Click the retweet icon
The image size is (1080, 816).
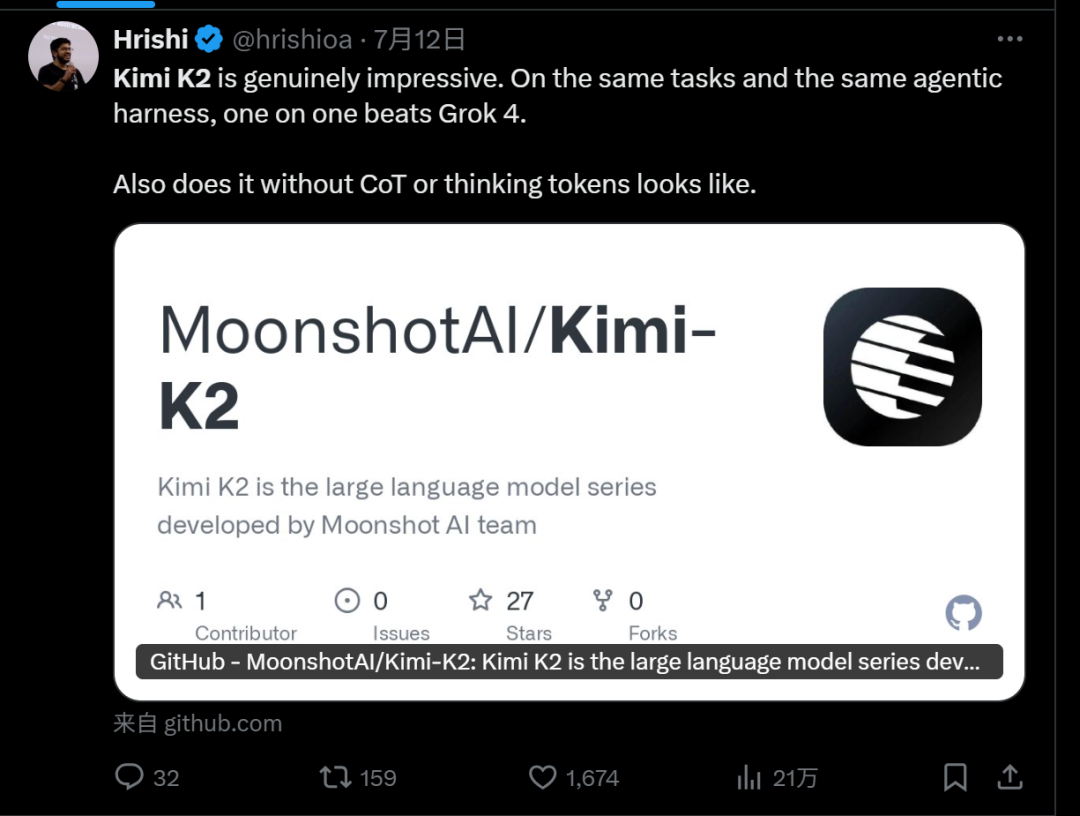click(334, 777)
